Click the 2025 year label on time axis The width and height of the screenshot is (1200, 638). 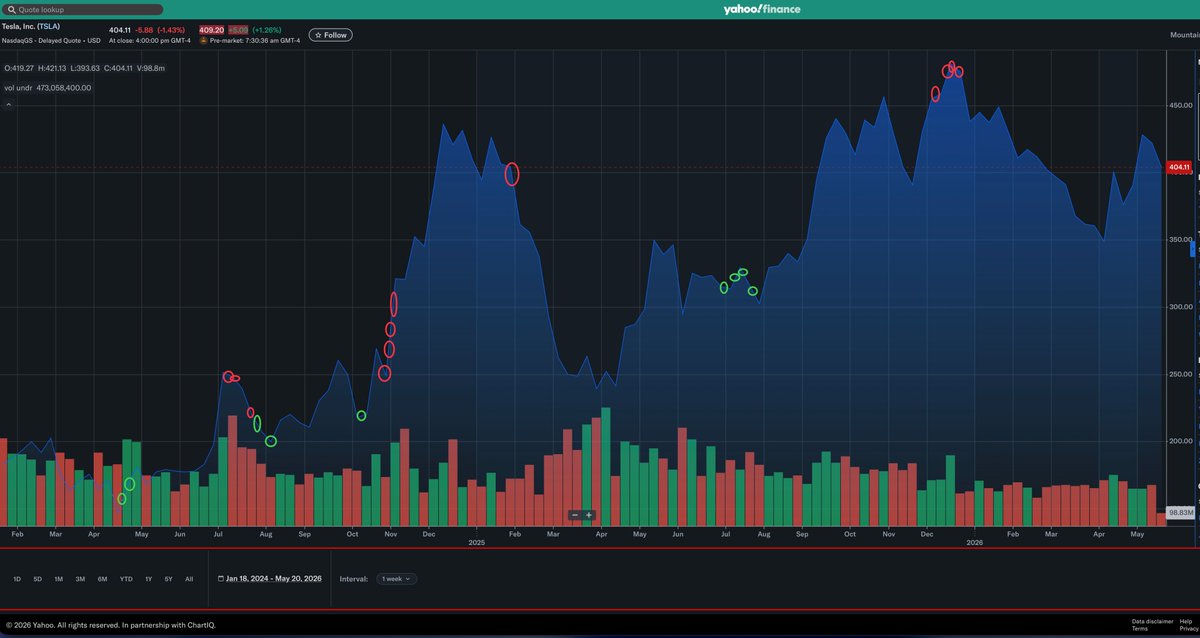[x=476, y=542]
